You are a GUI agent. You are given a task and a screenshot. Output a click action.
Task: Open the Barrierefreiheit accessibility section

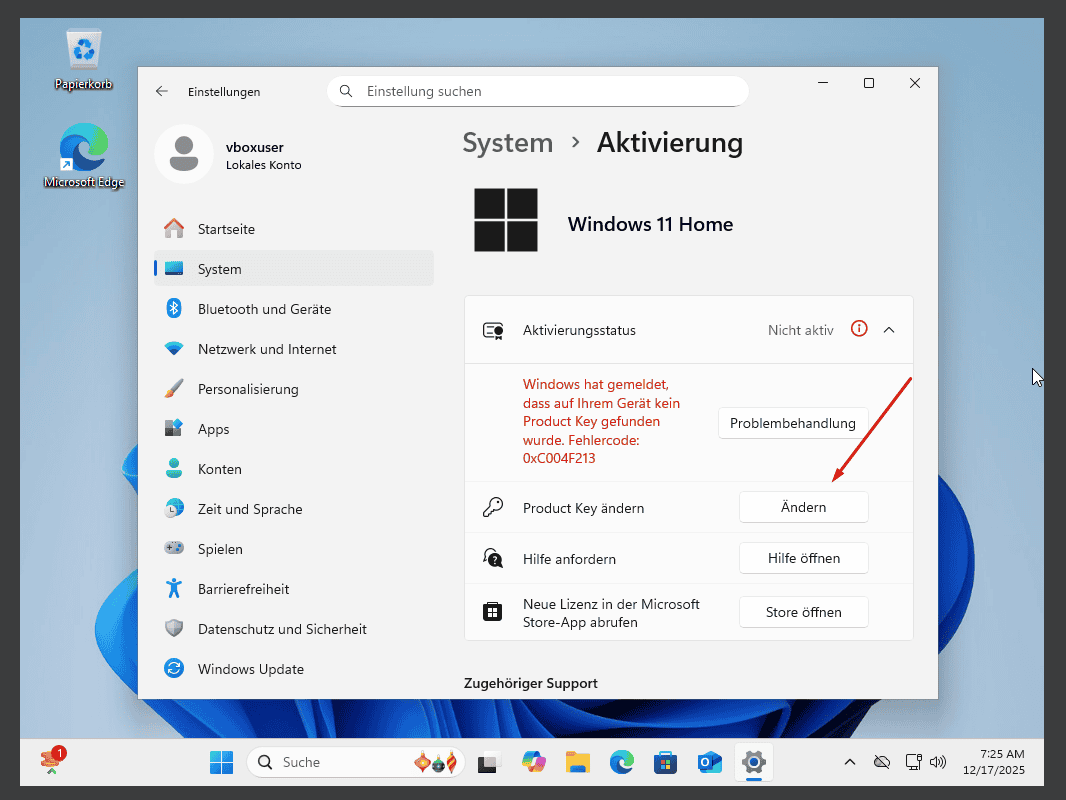click(243, 589)
